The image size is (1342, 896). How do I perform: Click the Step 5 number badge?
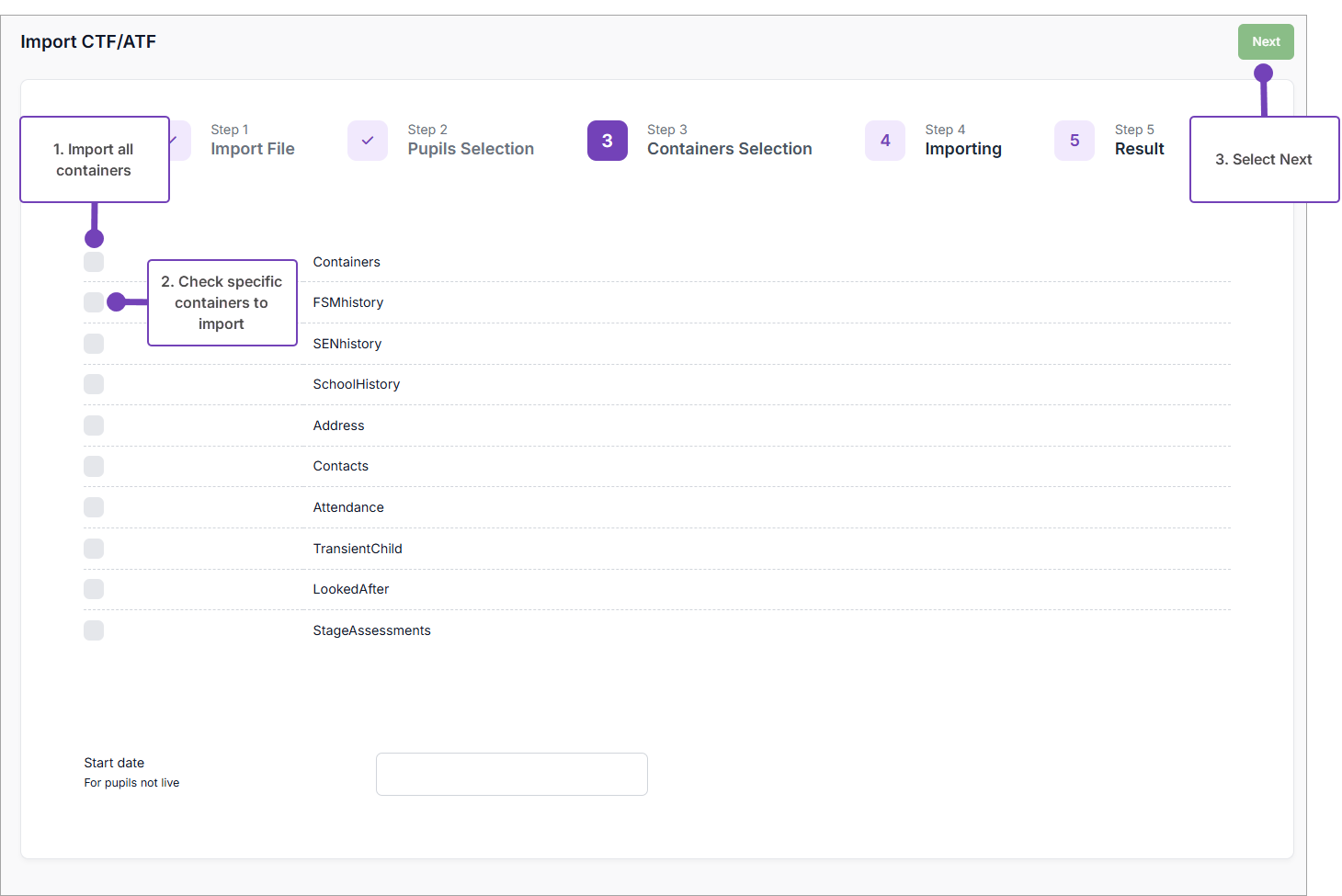tap(1074, 141)
